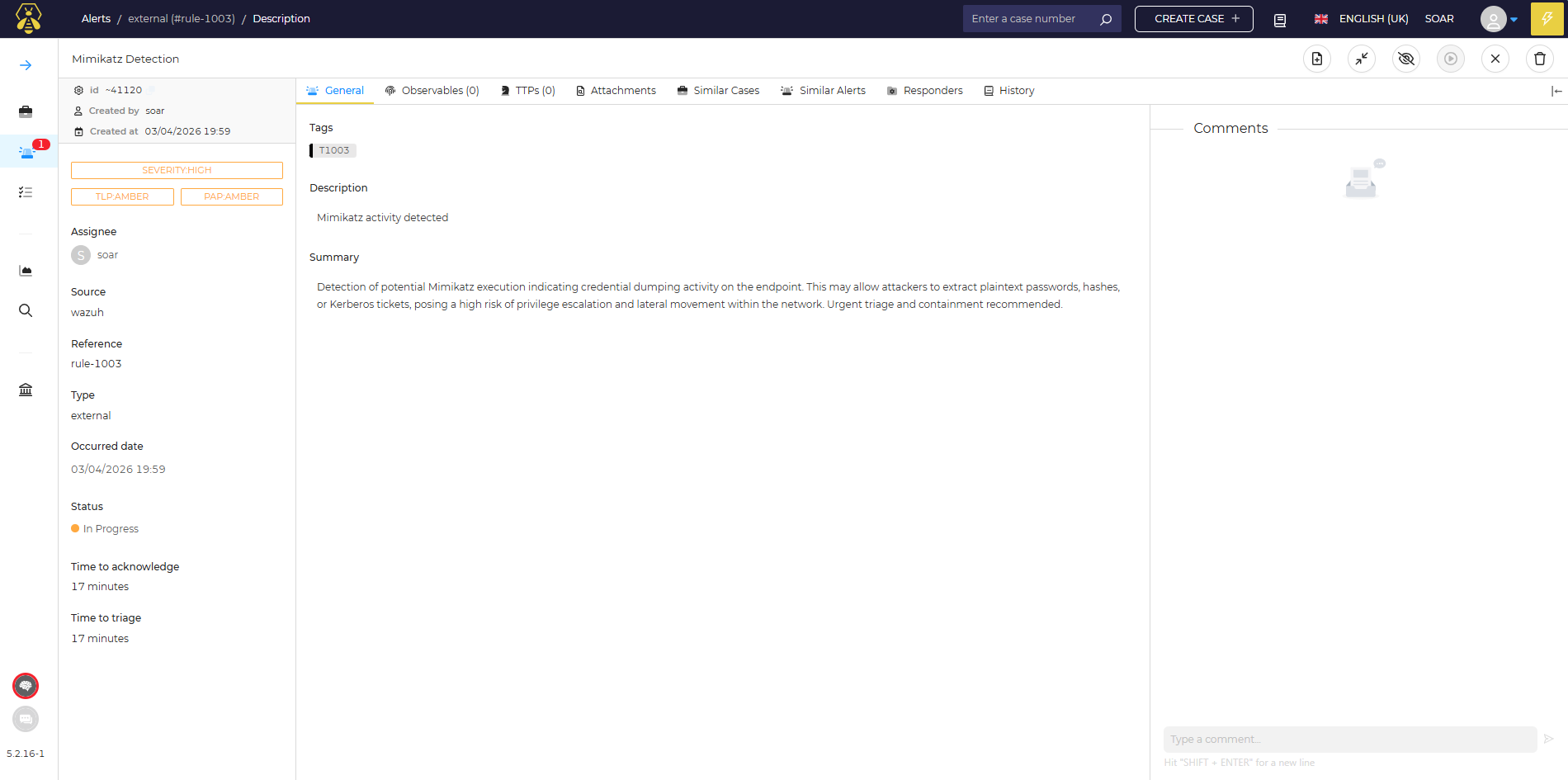Click the T1003 tag
1568x780 pixels.
click(333, 150)
